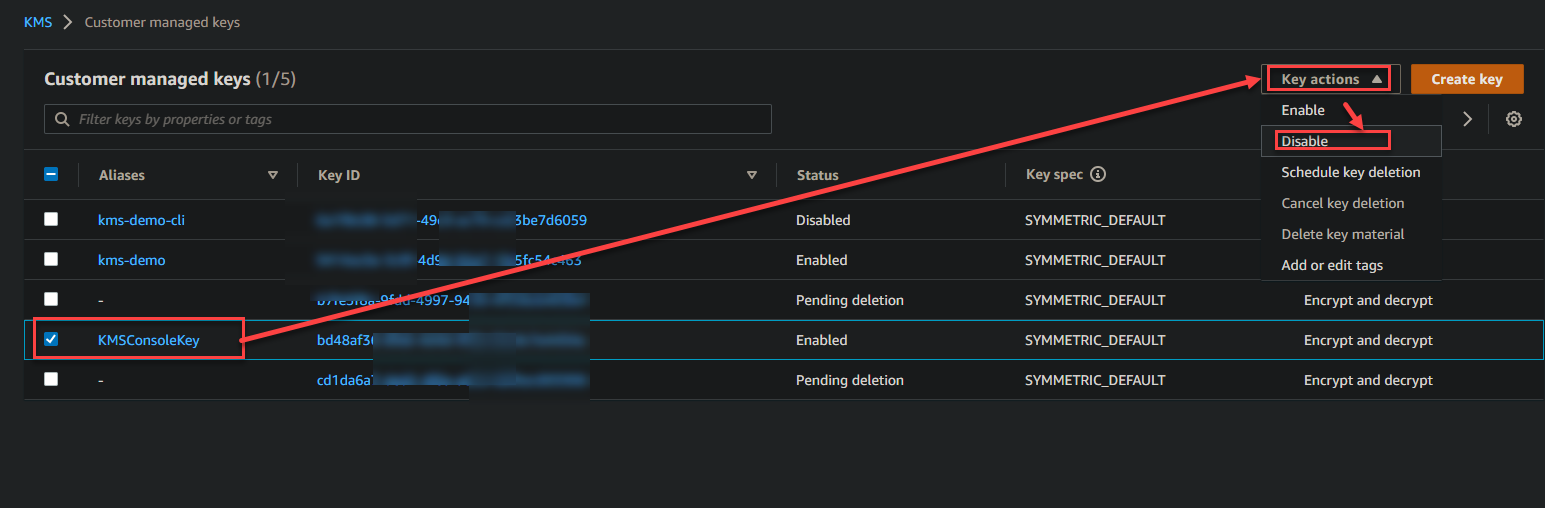Go to next page chevron arrow
The width and height of the screenshot is (1545, 508).
coord(1468,119)
